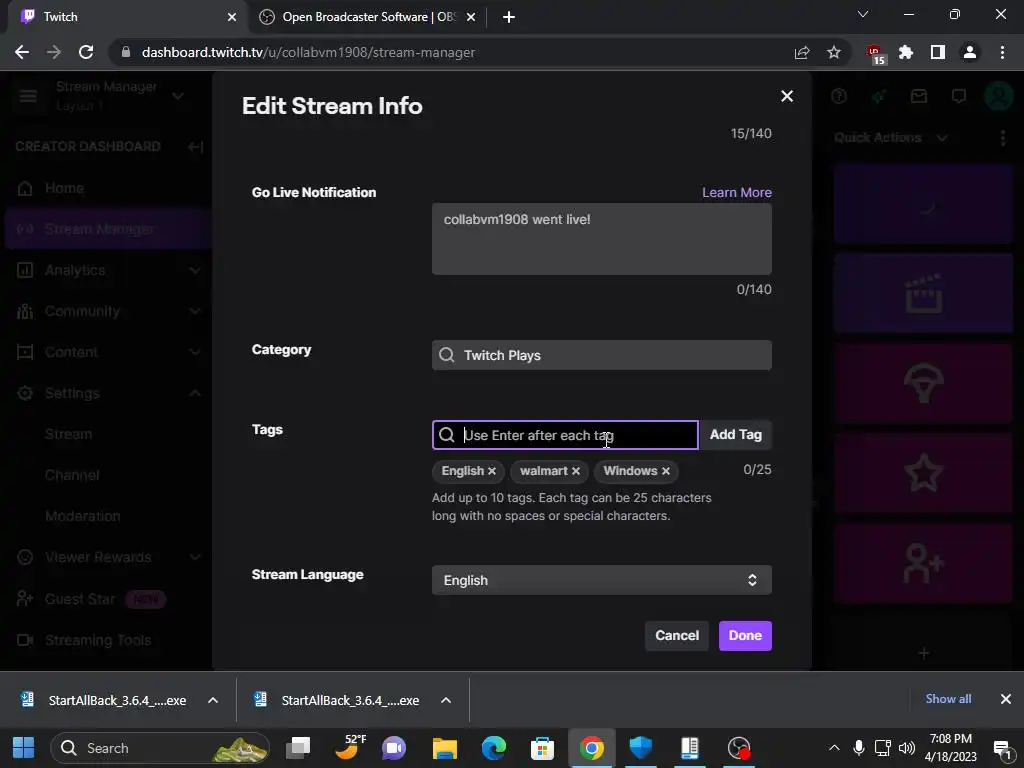Click the clip quick action tile
Image resolution: width=1024 pixels, height=768 pixels.
tap(923, 294)
